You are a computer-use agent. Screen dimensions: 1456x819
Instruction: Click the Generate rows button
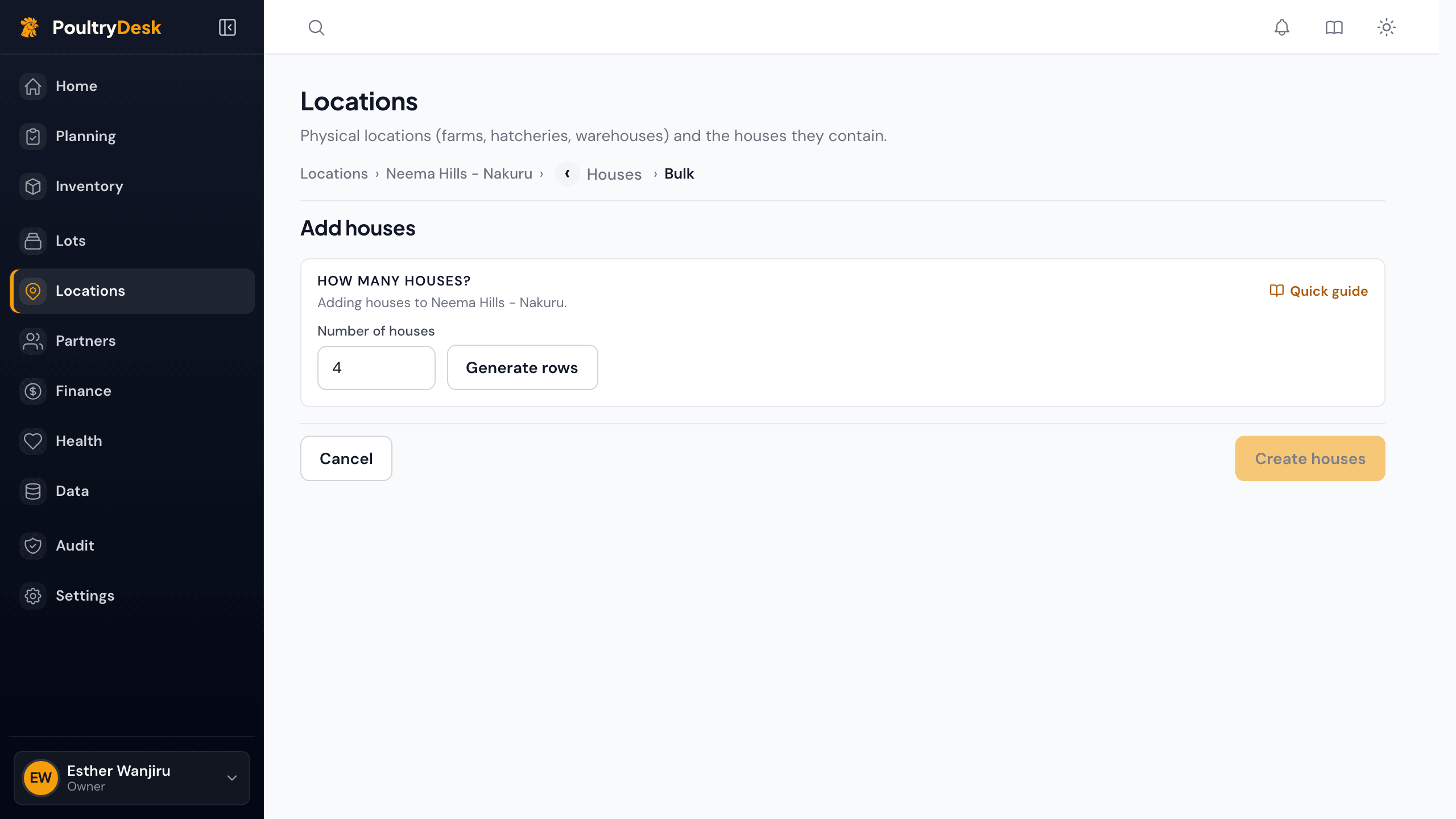pos(522,367)
